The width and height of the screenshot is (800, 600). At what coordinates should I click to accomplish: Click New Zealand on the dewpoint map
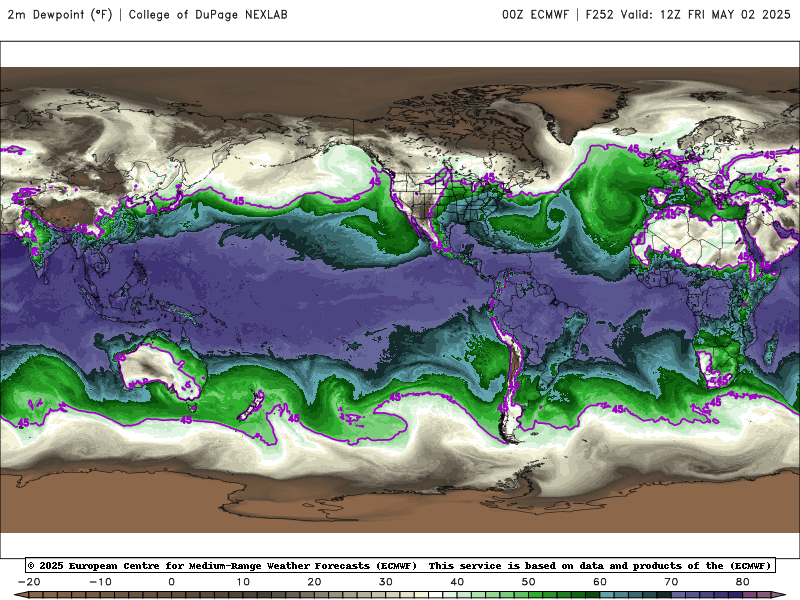[252, 406]
